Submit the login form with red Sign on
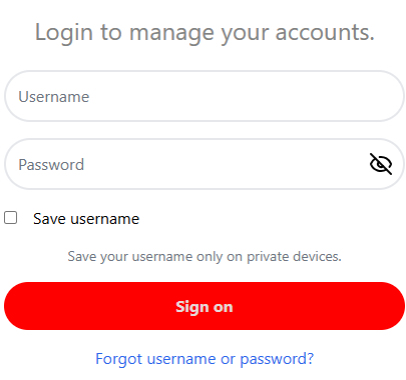The height and width of the screenshot is (380, 406). coord(204,306)
